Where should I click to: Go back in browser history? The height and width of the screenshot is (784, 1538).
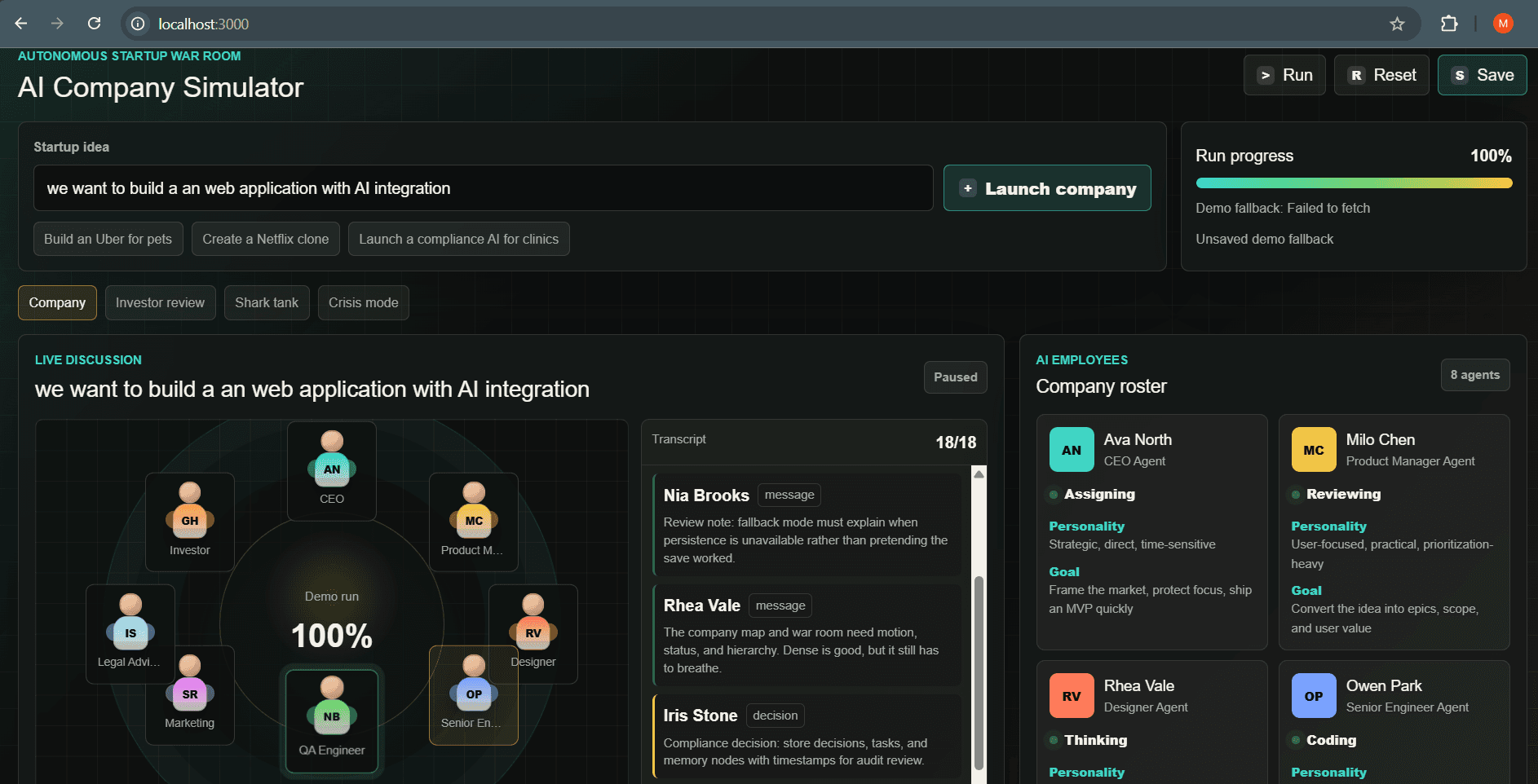point(21,24)
